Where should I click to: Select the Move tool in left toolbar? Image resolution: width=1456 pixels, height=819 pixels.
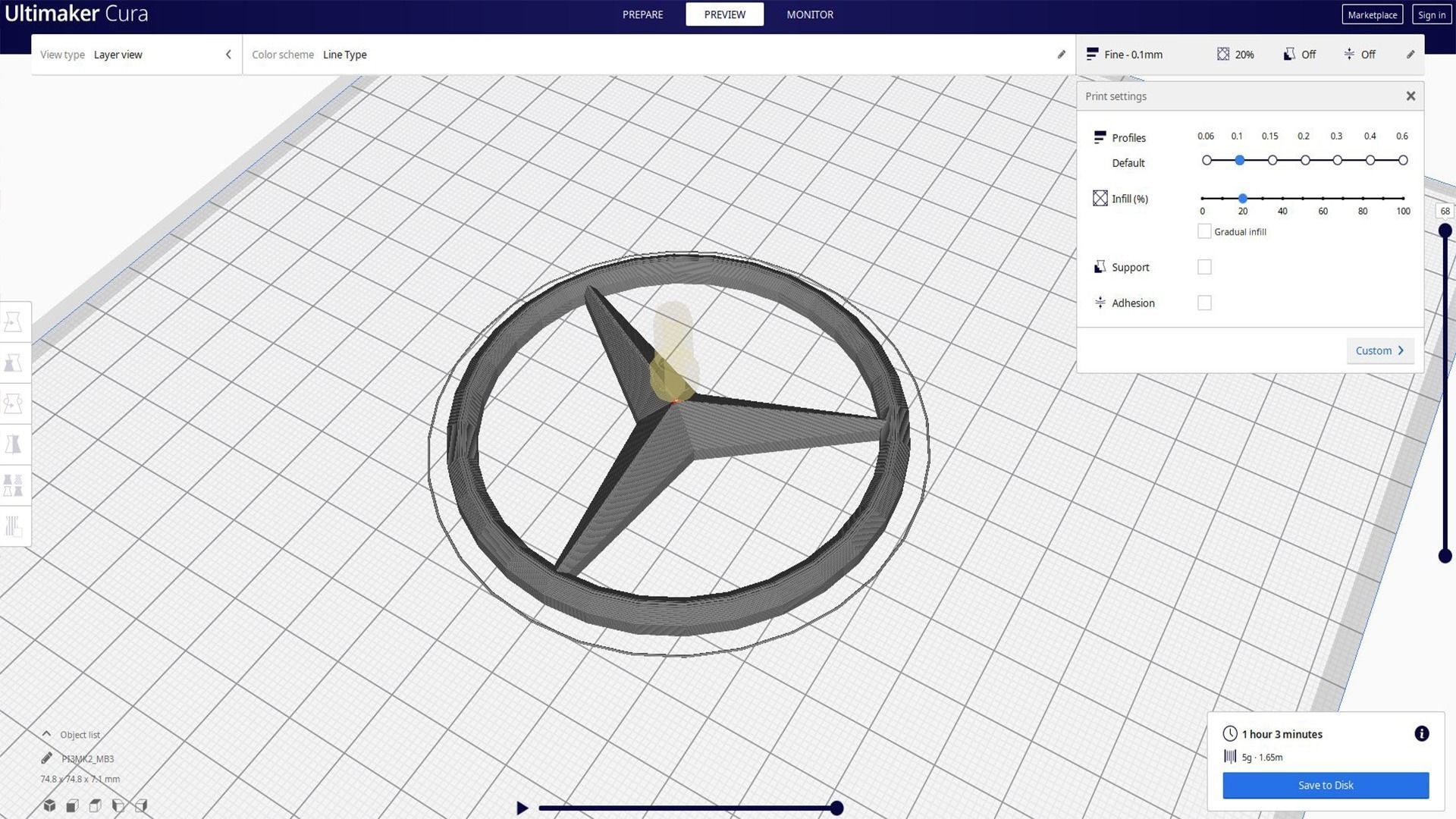point(14,322)
